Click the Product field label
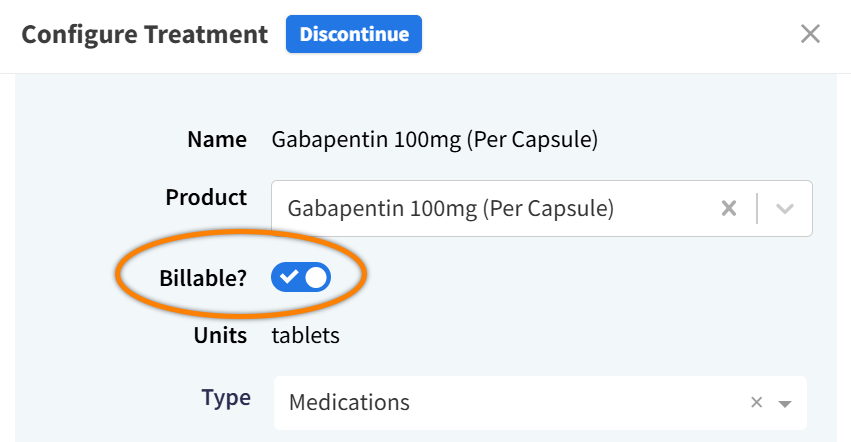This screenshot has height=442, width=851. [x=206, y=197]
